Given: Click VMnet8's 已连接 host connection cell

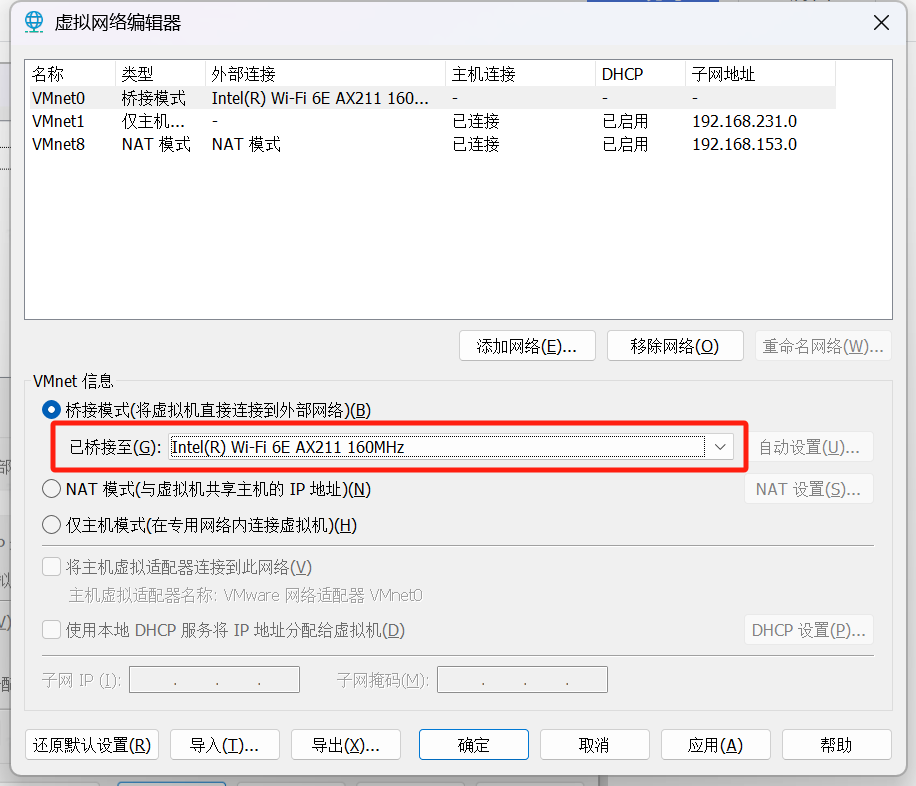Looking at the screenshot, I should [476, 144].
